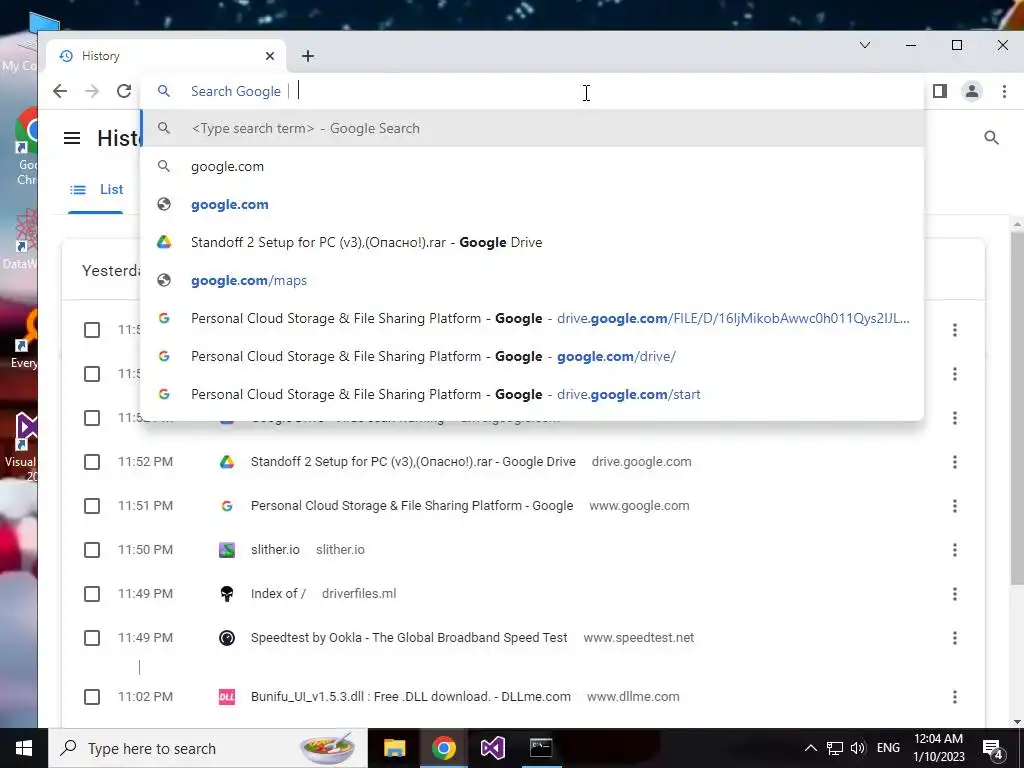
Task: Search history with the magnifier icon
Action: pyautogui.click(x=991, y=138)
